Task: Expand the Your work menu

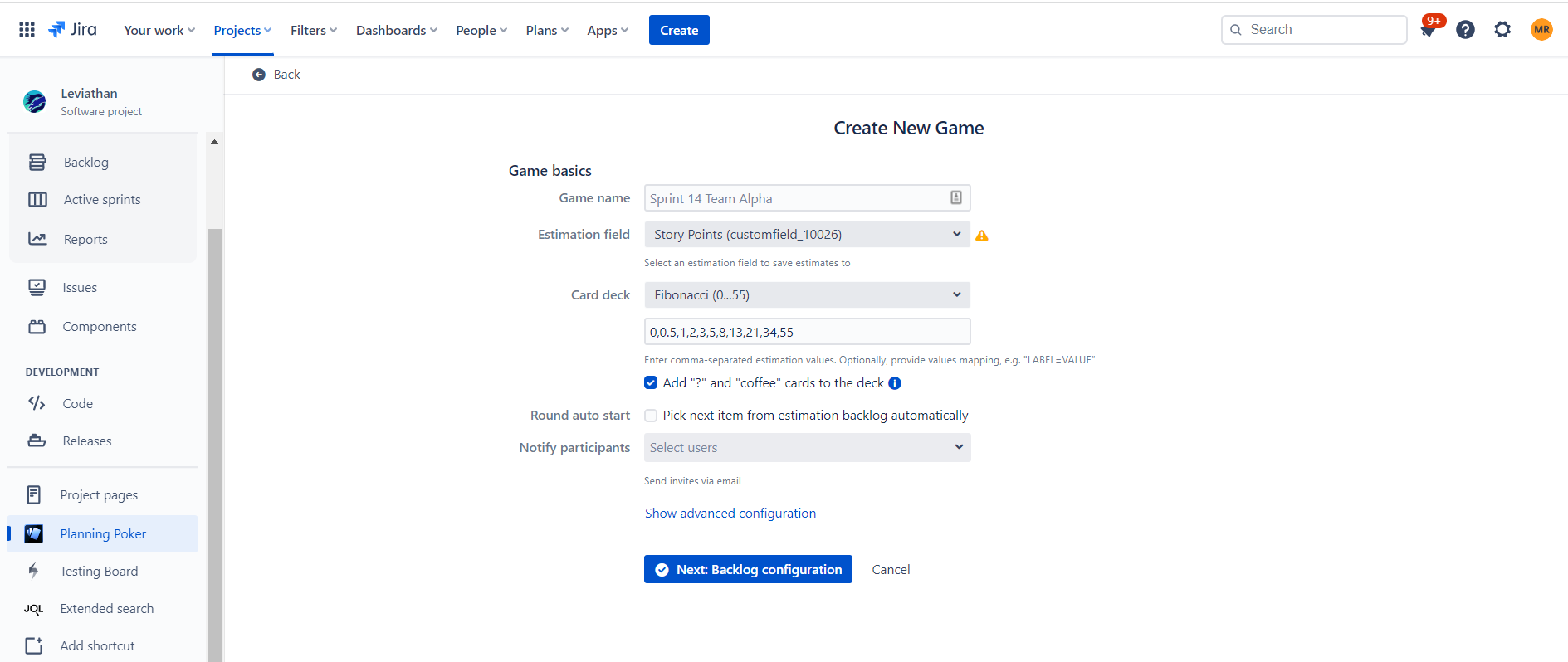Action: coord(159,30)
